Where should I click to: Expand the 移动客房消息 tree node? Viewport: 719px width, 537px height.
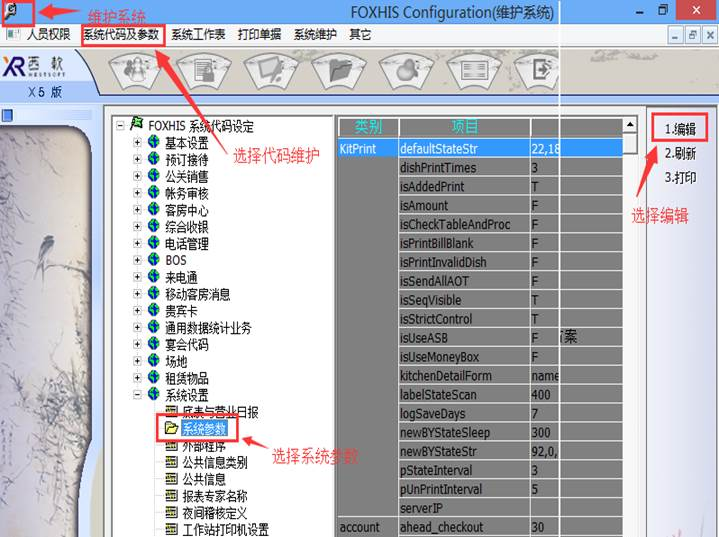coord(137,294)
